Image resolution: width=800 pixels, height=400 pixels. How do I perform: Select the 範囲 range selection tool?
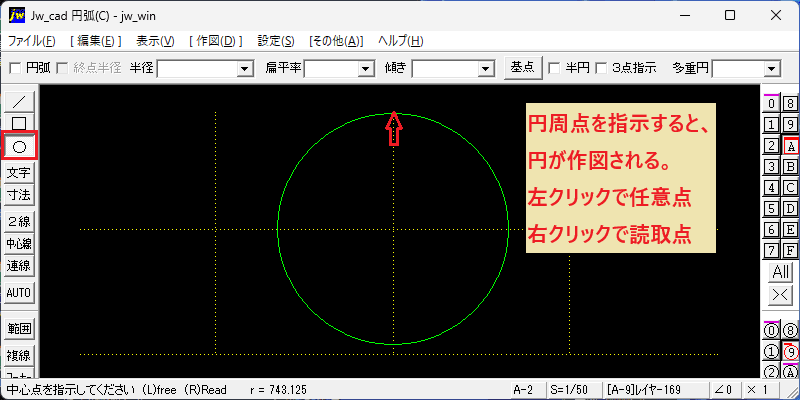click(x=19, y=328)
